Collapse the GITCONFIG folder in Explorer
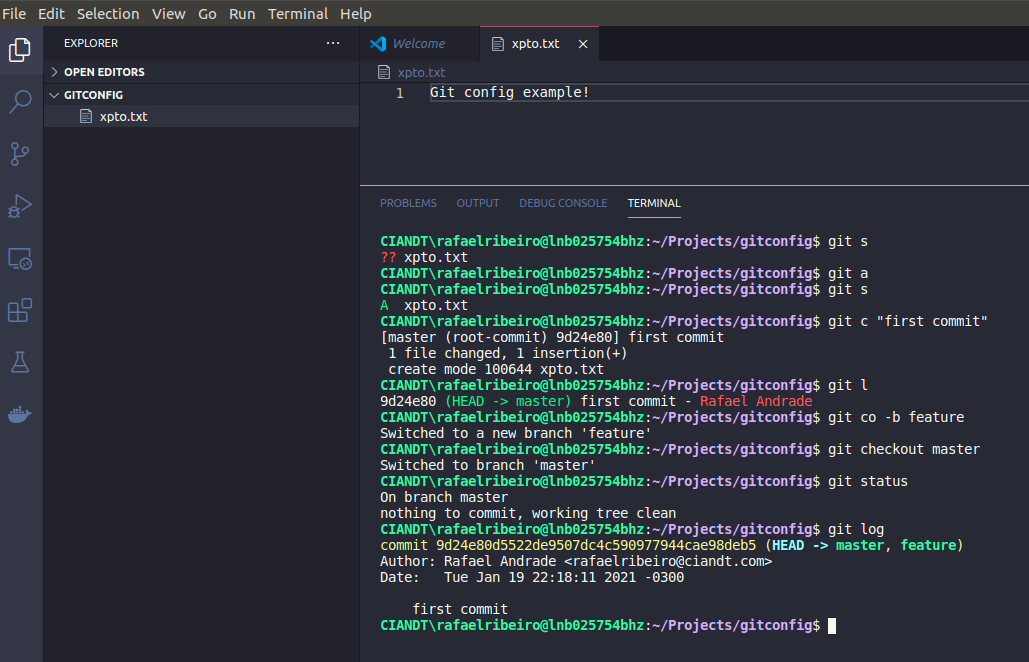 coord(54,94)
